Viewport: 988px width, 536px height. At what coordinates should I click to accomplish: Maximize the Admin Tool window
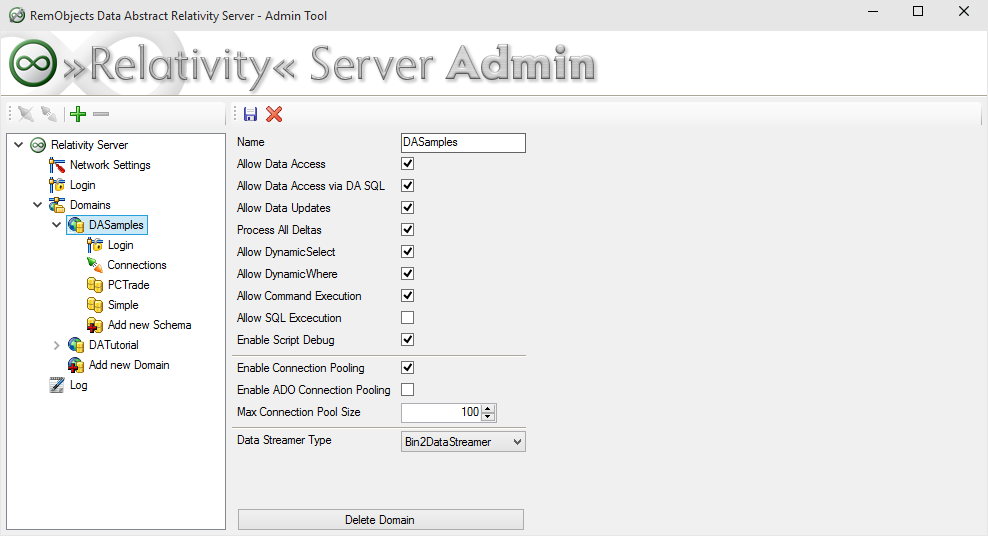918,11
